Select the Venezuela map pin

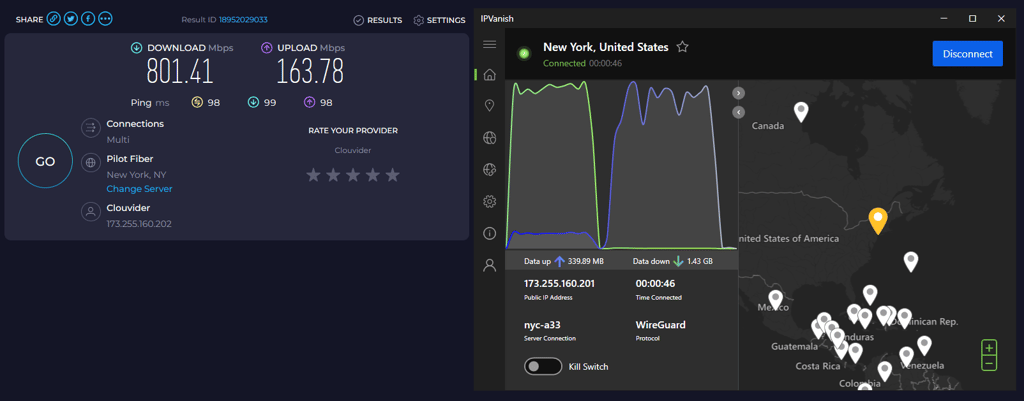coord(906,357)
